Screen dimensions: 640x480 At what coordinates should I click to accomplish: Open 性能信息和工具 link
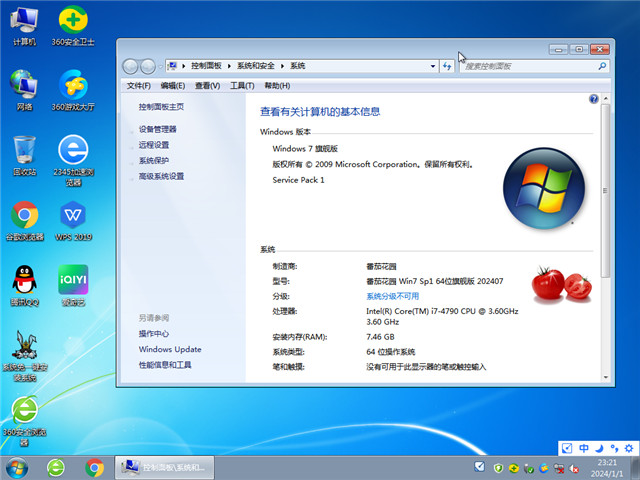point(165,365)
